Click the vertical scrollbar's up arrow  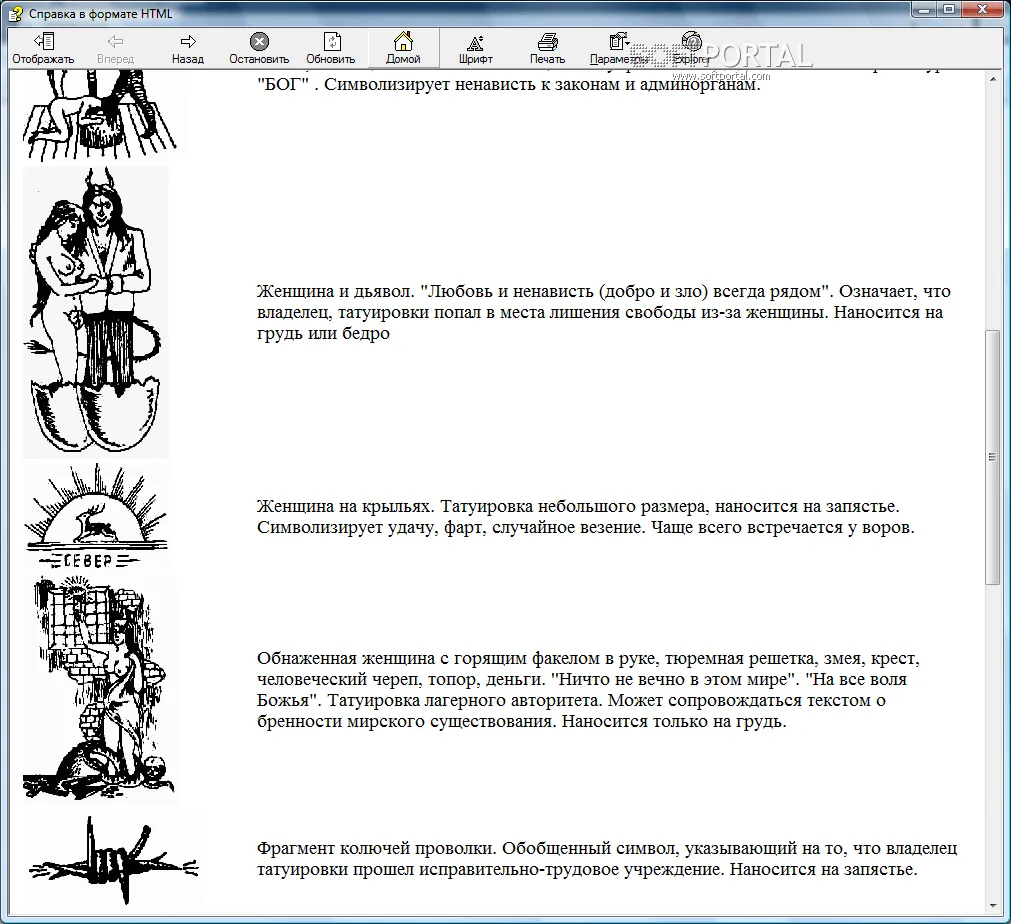click(993, 79)
